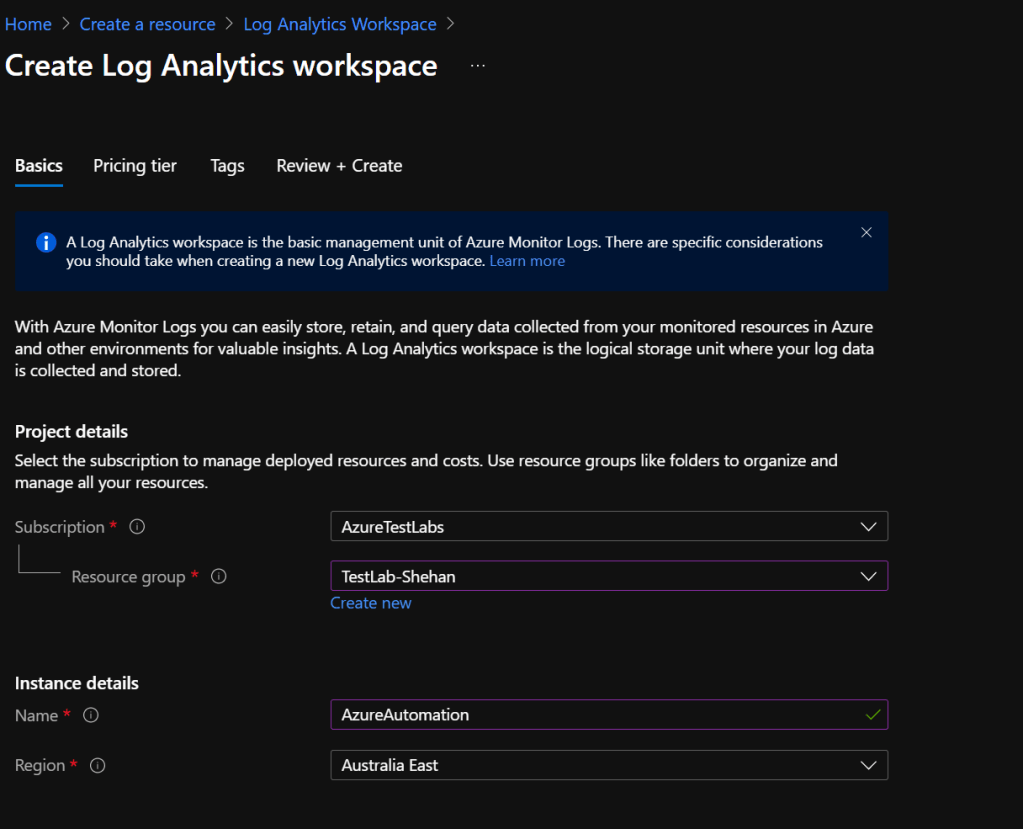Dismiss the blue information banner
The width and height of the screenshot is (1023, 829).
(x=866, y=233)
